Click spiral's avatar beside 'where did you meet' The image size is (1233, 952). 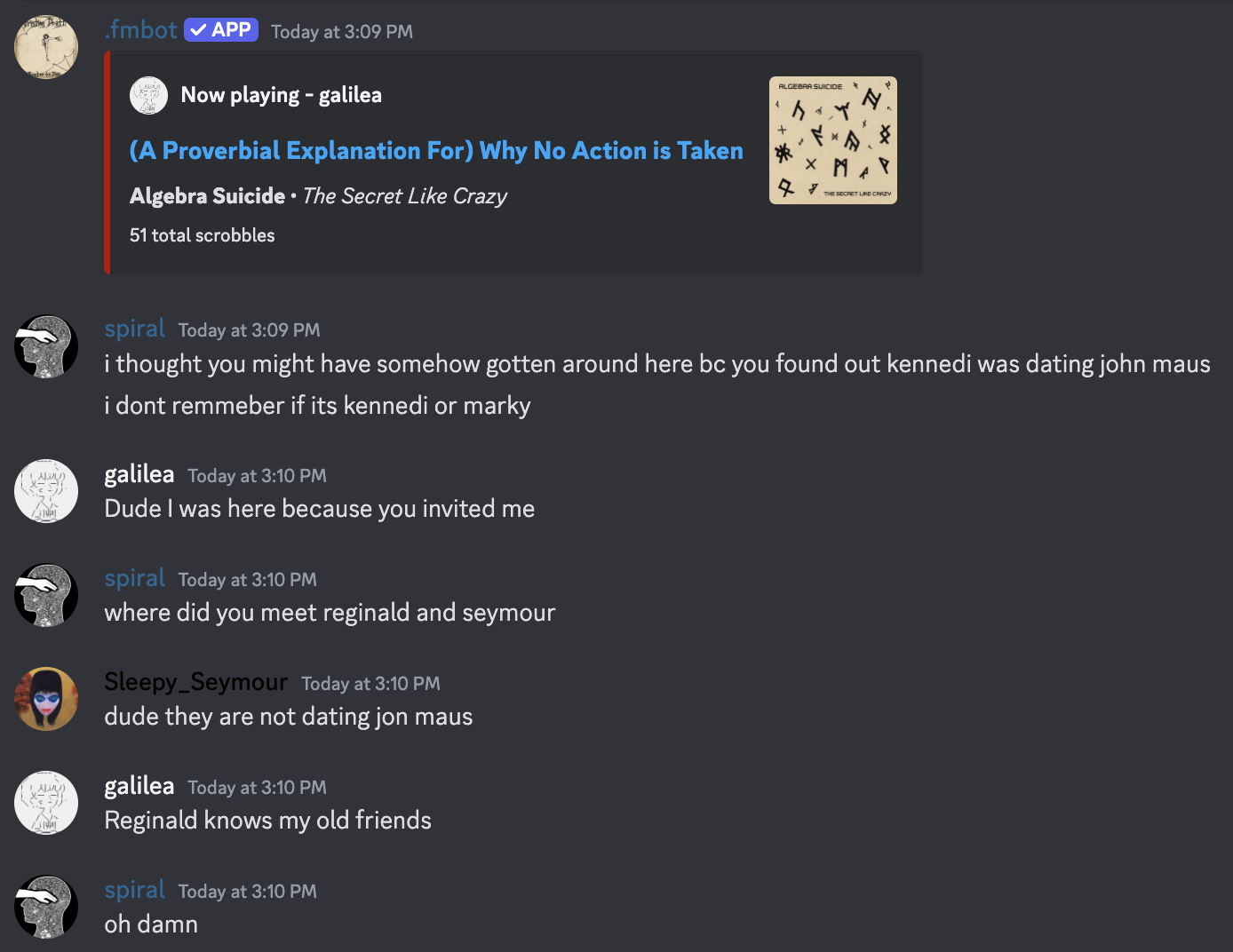(x=46, y=595)
